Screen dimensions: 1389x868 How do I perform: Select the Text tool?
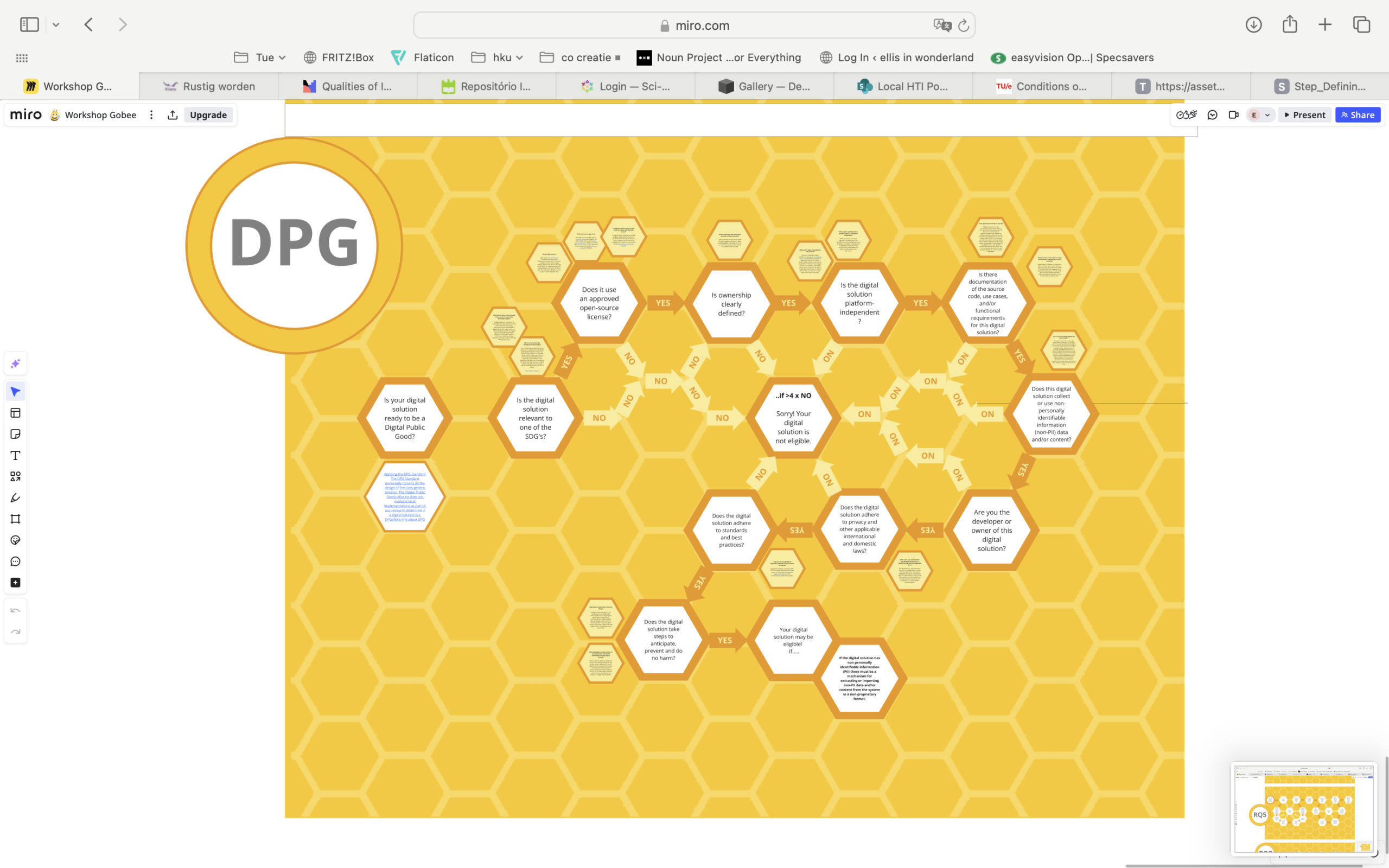pyautogui.click(x=16, y=455)
